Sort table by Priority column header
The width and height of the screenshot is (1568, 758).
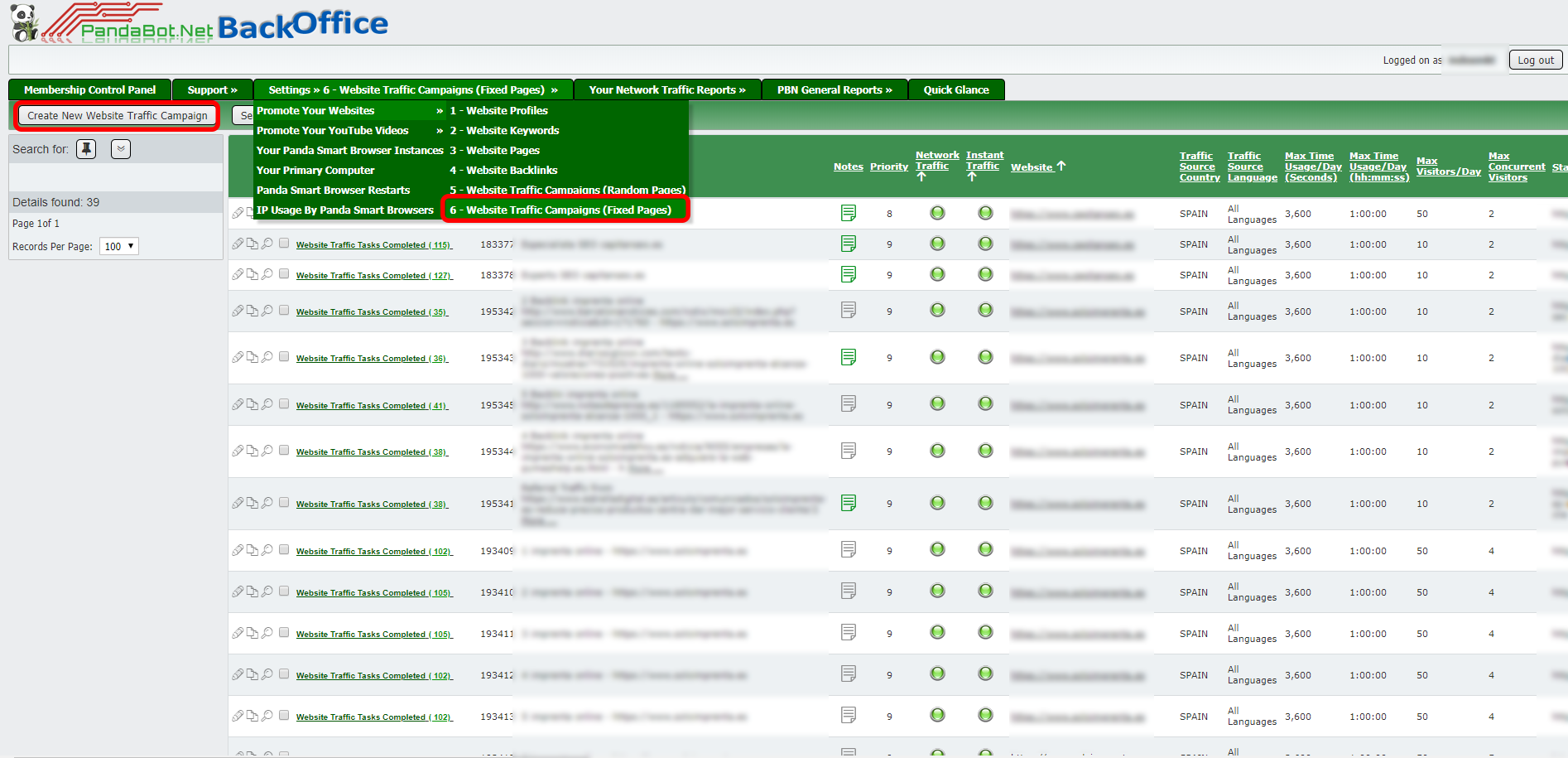tap(888, 167)
